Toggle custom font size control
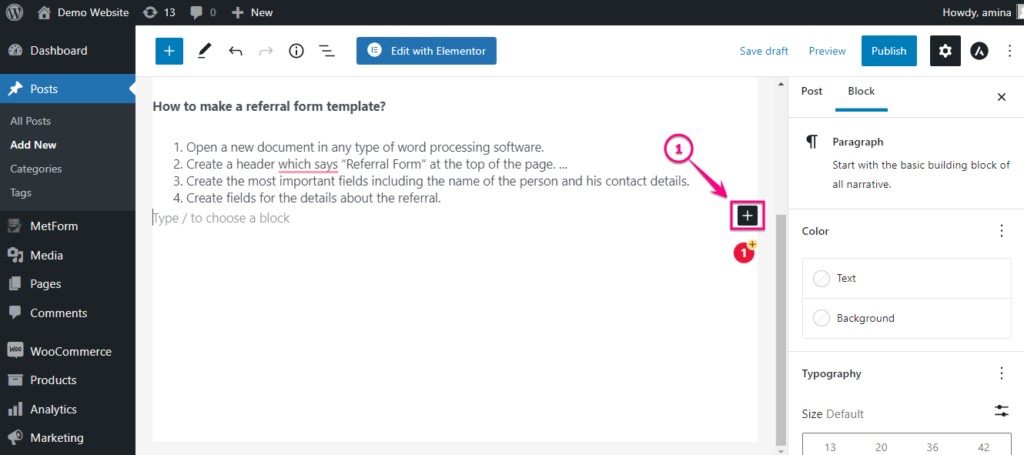1024x455 pixels. tap(1001, 411)
